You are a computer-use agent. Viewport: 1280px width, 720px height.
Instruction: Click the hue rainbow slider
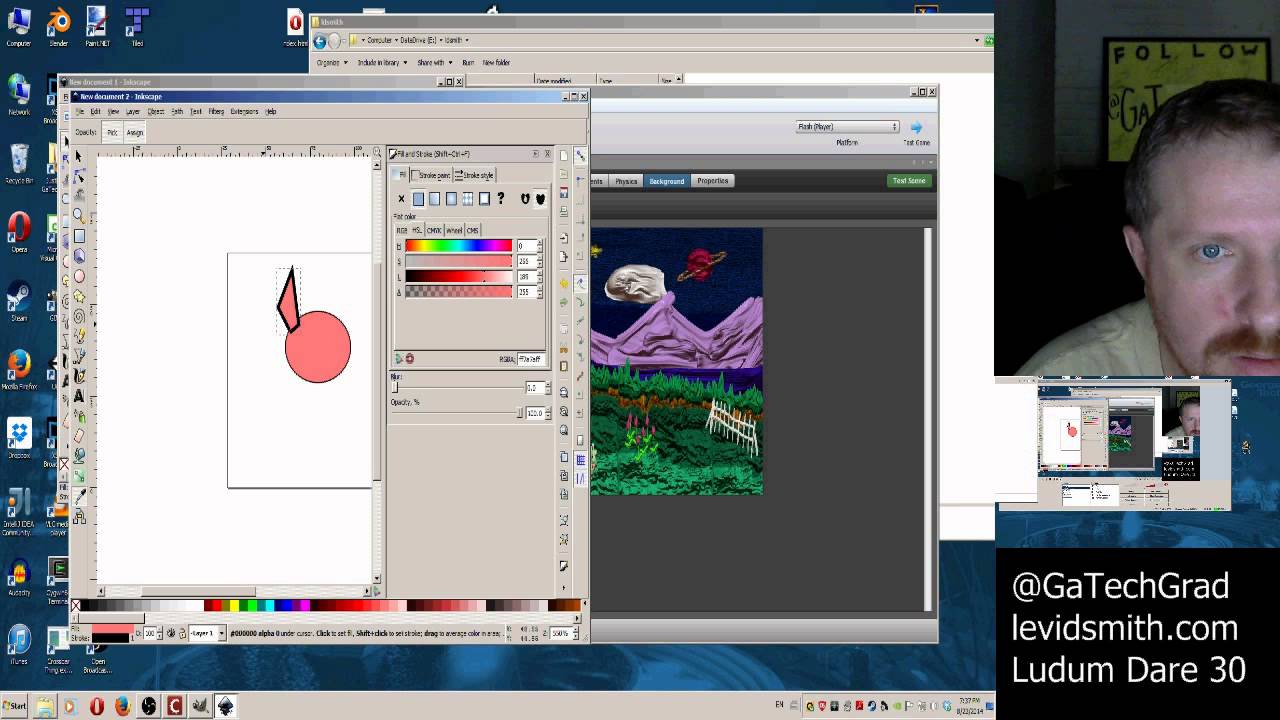point(458,245)
